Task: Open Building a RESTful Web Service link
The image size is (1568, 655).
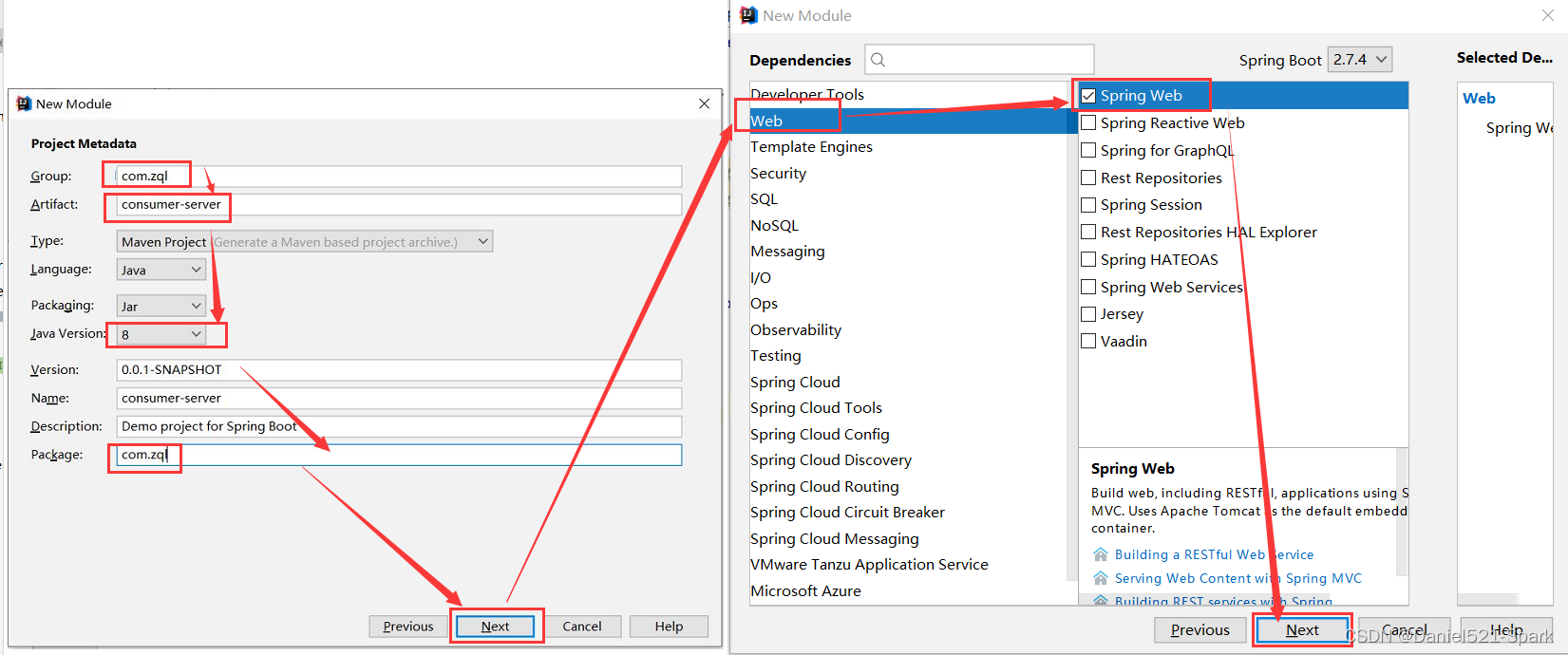Action: coord(1214,554)
